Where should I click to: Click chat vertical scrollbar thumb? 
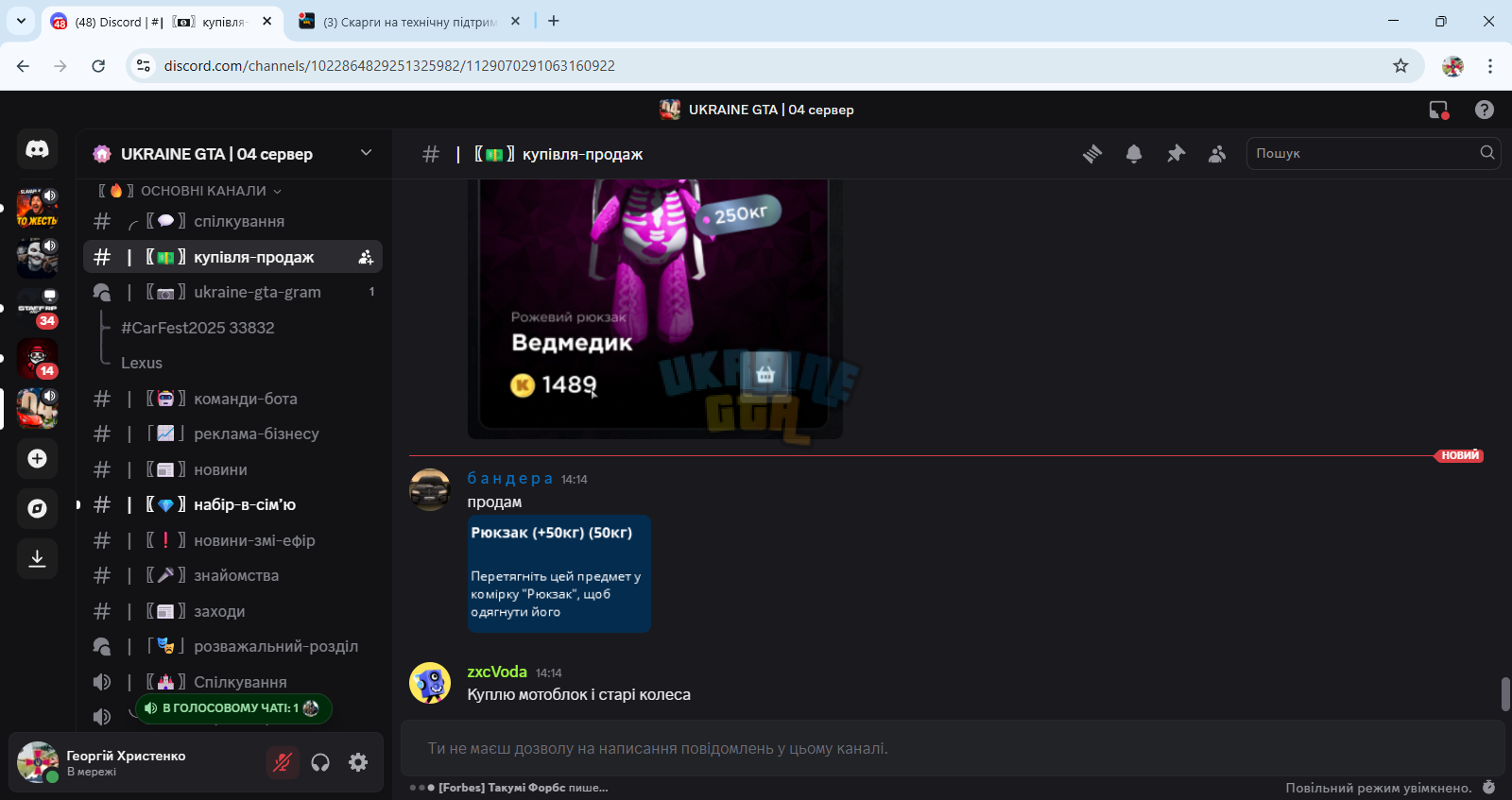tap(1505, 694)
